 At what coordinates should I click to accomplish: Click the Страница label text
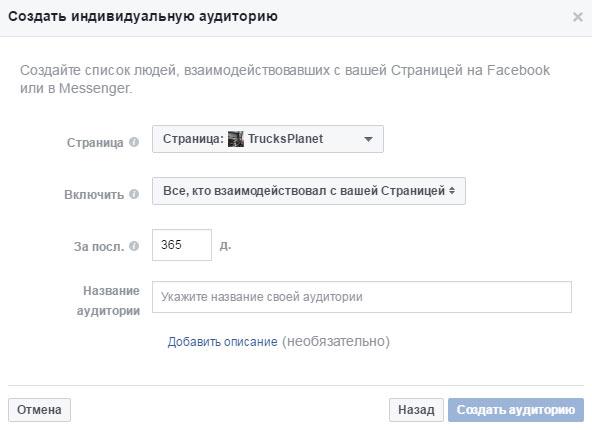pyautogui.click(x=95, y=143)
